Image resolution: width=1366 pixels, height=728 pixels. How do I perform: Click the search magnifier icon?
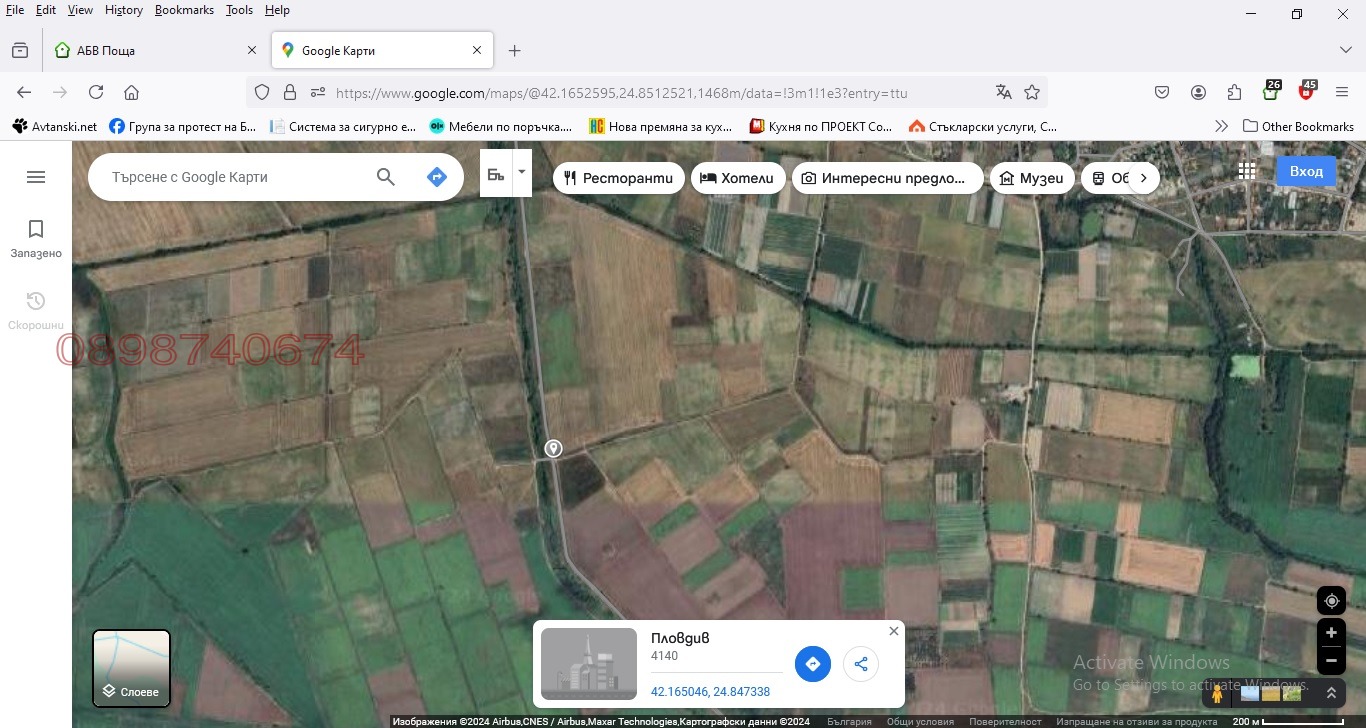click(x=386, y=177)
